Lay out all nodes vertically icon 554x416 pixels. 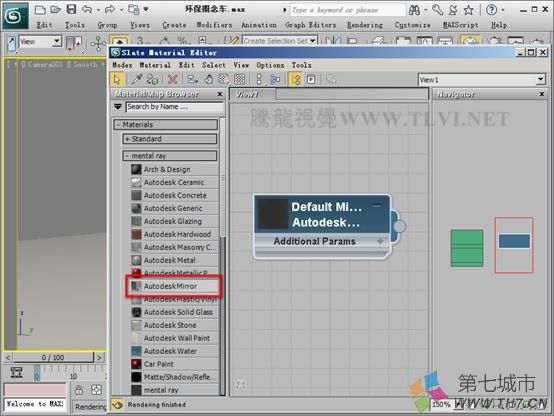point(259,80)
